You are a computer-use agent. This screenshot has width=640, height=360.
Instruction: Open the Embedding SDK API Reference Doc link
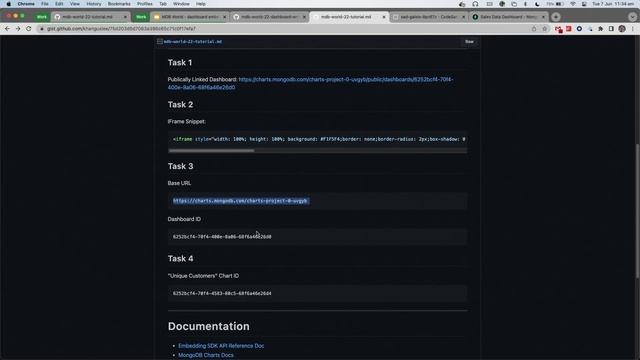pos(221,346)
